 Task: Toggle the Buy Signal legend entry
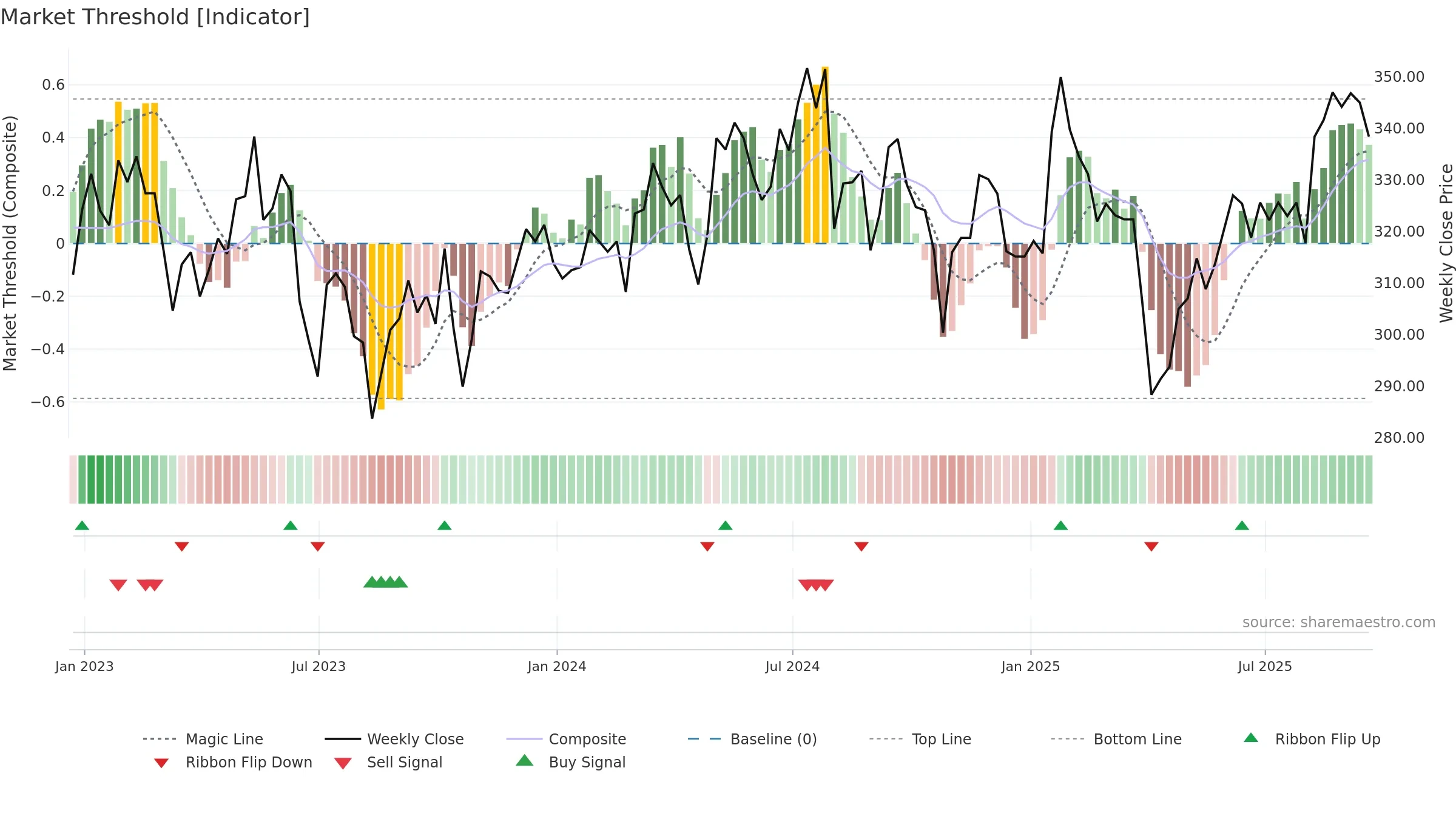click(x=570, y=762)
